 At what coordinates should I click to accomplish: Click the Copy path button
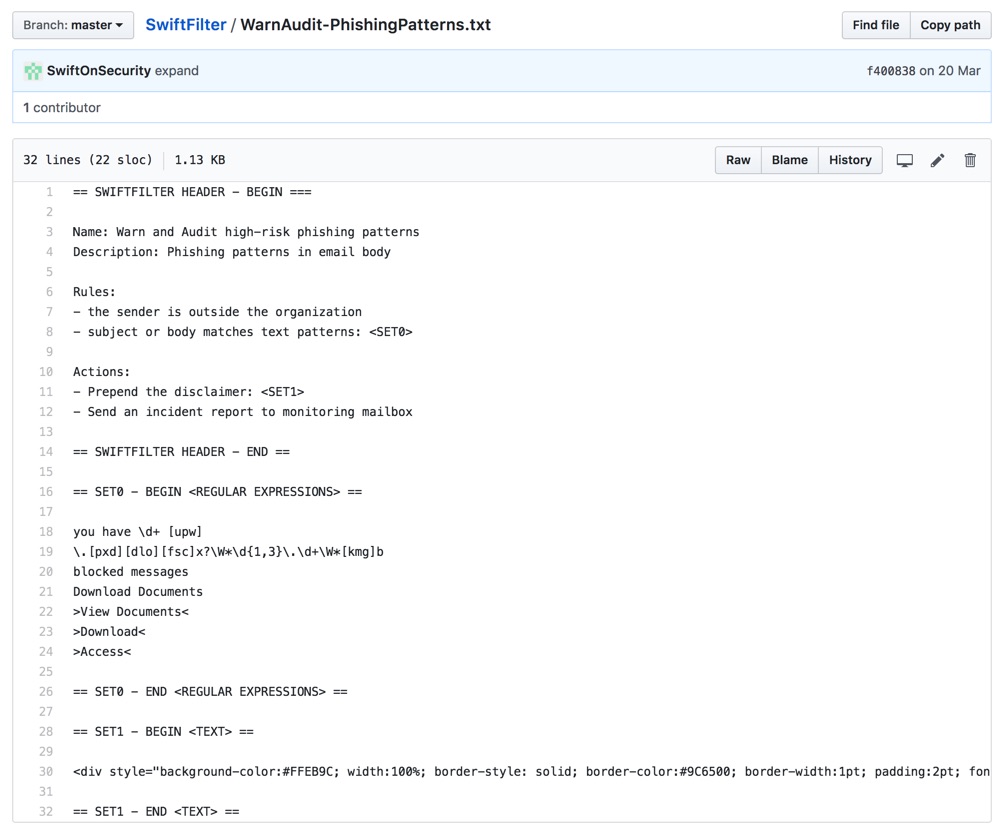click(x=950, y=24)
